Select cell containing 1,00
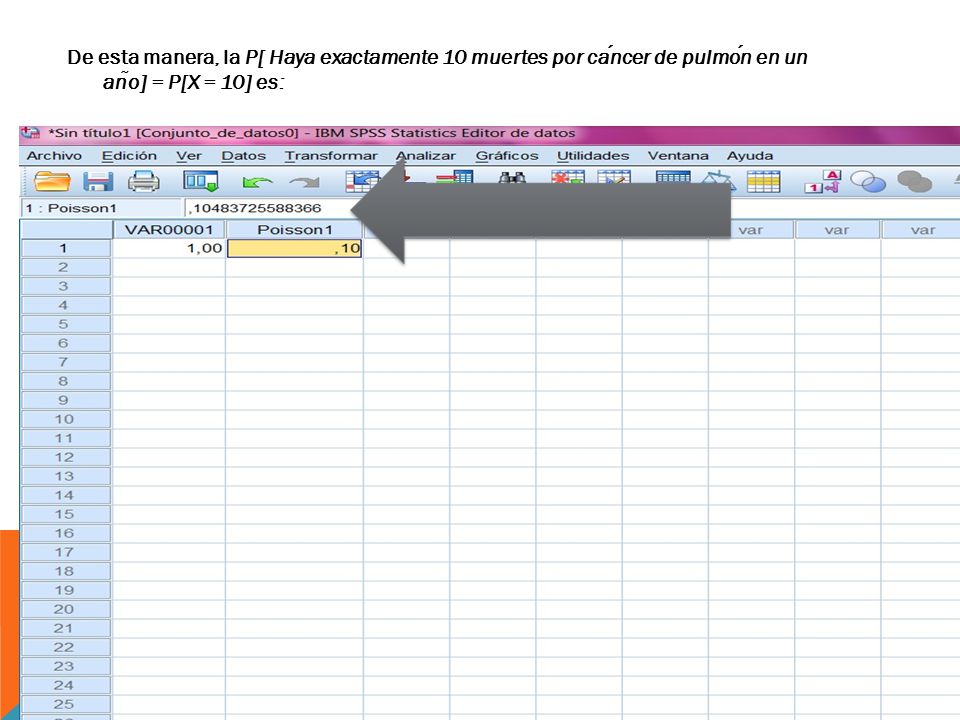The image size is (960, 720). pyautogui.click(x=169, y=248)
